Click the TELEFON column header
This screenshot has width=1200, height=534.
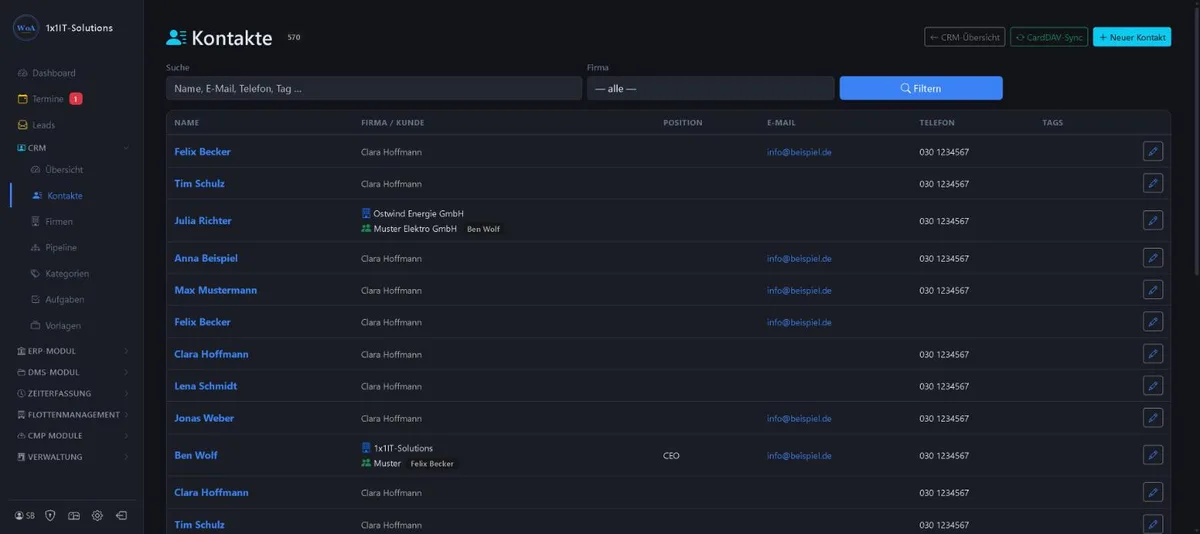coord(937,123)
